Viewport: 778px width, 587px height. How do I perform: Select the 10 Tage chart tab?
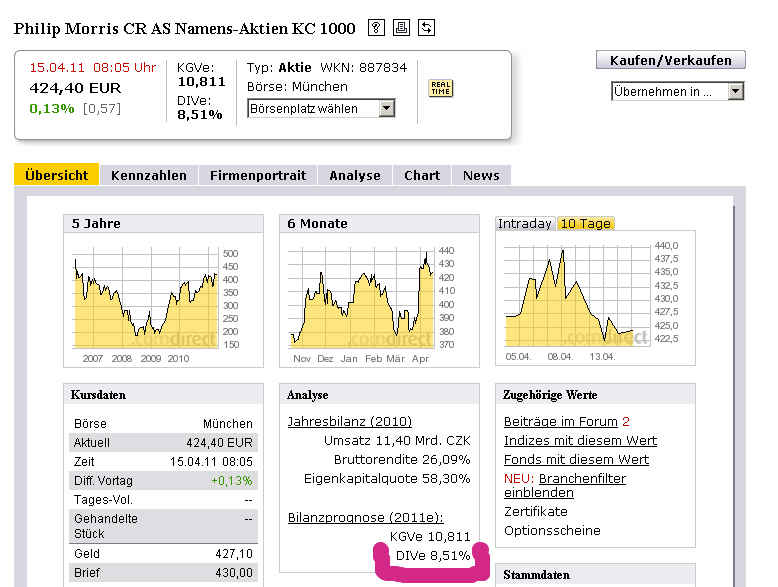coord(585,224)
